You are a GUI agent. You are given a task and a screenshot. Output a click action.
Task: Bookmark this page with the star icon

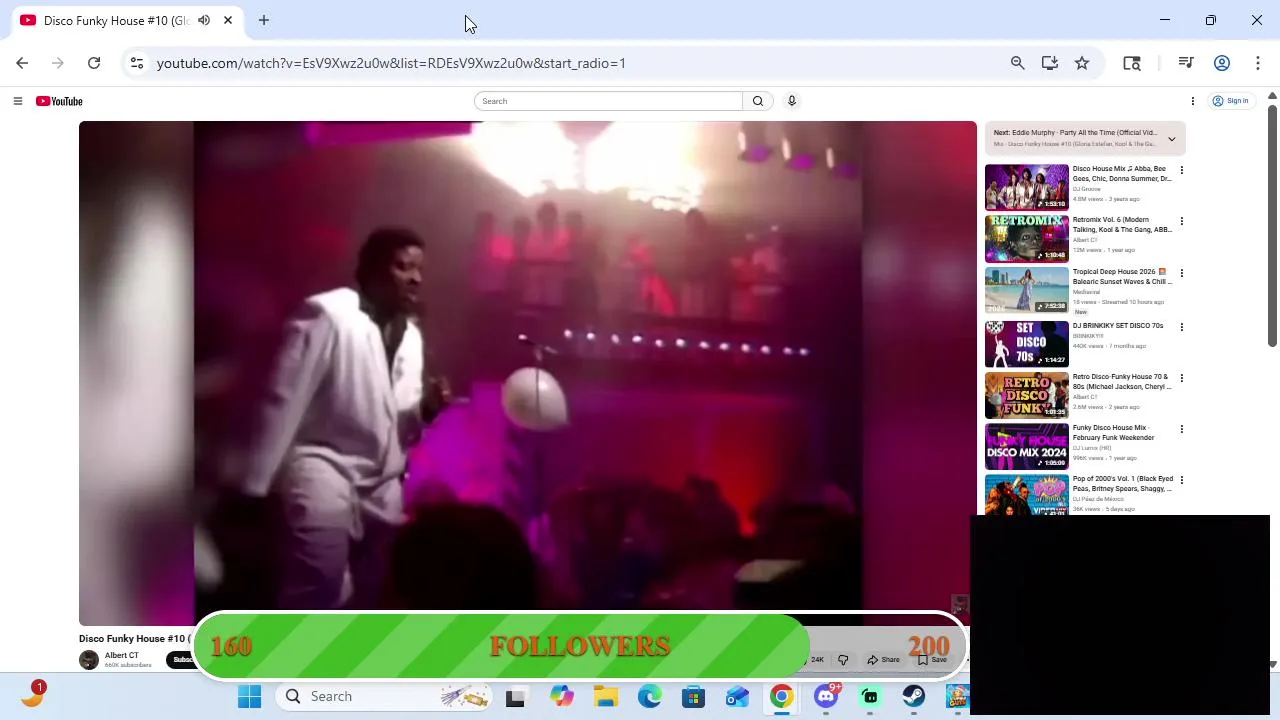1082,63
